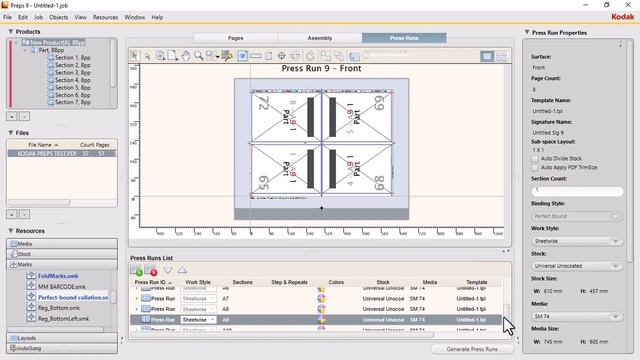Image resolution: width=640 pixels, height=360 pixels.
Task: Switch to single sheet view icon
Action: (x=487, y=56)
